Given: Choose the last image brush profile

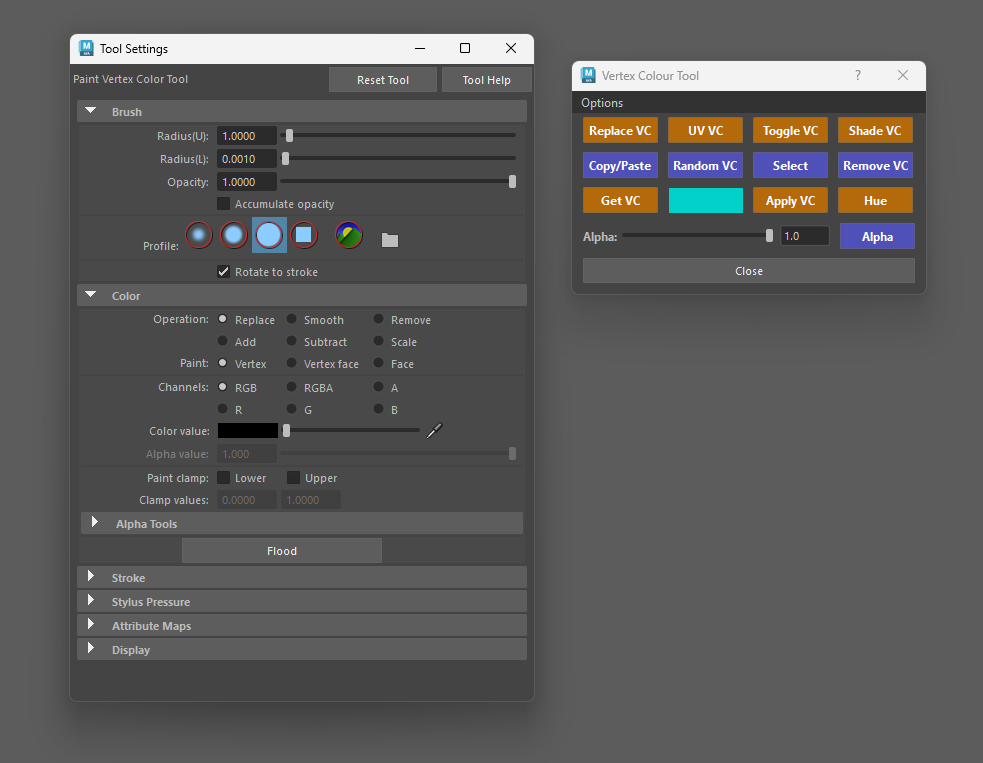Looking at the screenshot, I should (349, 235).
